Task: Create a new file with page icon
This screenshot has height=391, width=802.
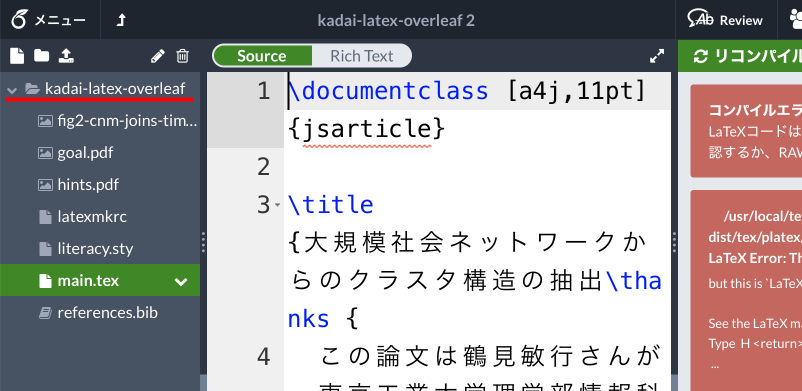Action: click(17, 56)
